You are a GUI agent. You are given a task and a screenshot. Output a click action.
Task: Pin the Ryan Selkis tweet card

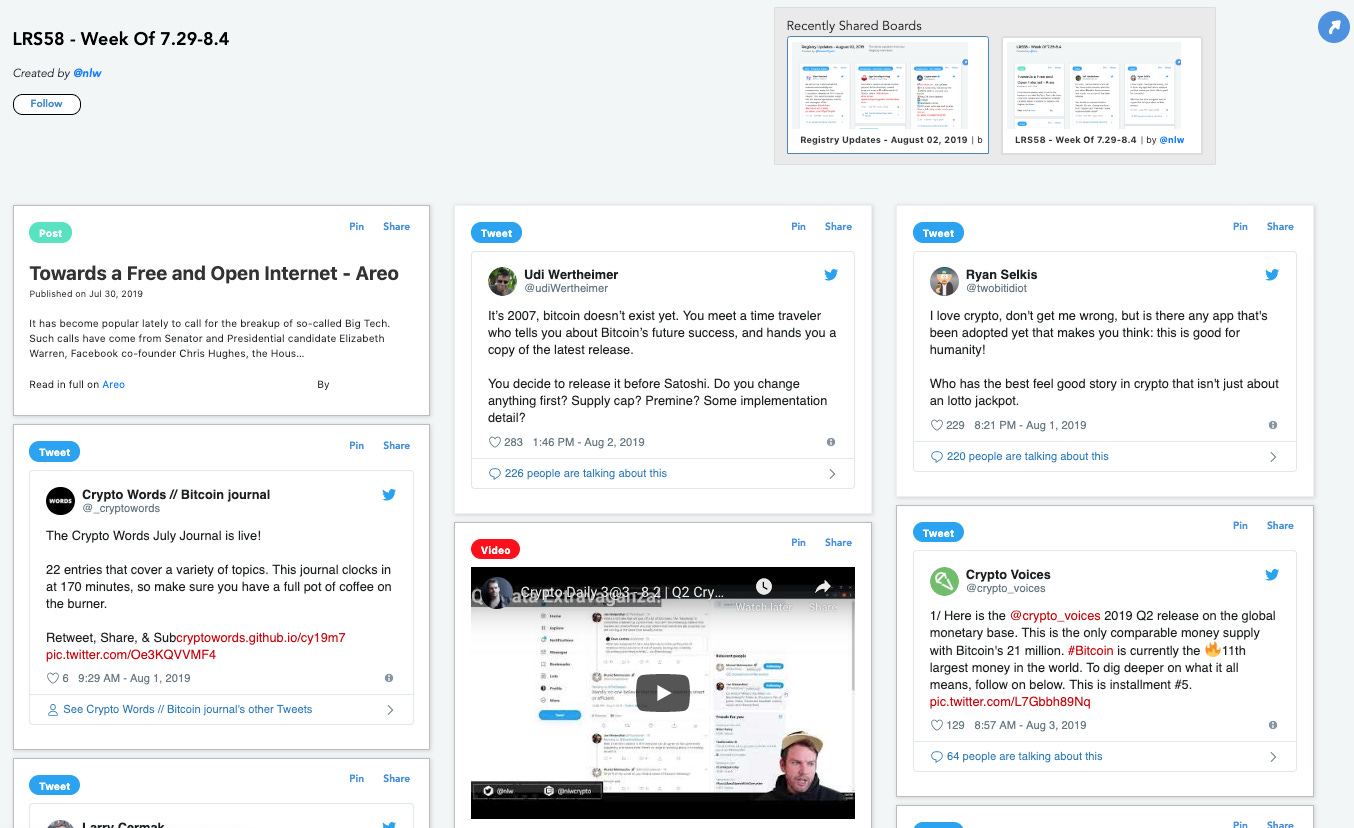pos(1241,227)
